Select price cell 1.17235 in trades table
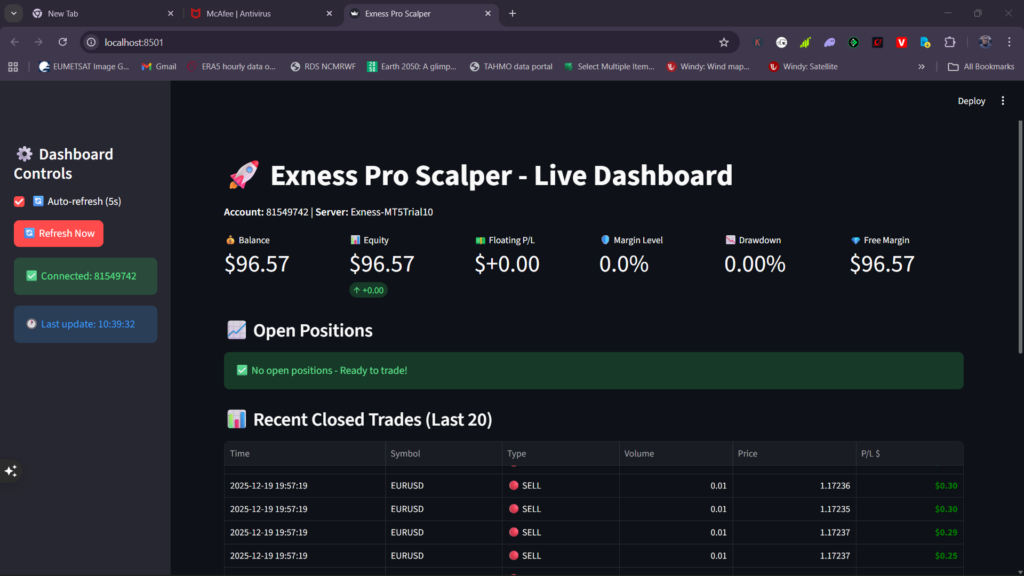This screenshot has height=576, width=1024. coord(794,509)
